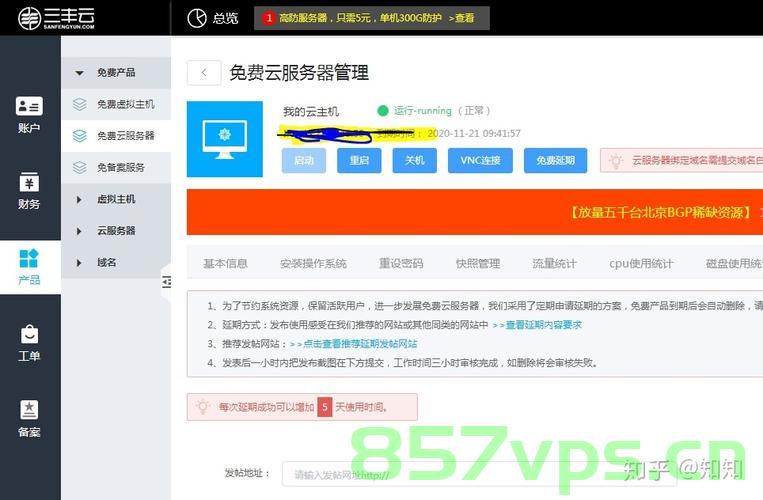The height and width of the screenshot is (500, 763).
Task: Switch to the 重设密码 tab
Action: [401, 264]
